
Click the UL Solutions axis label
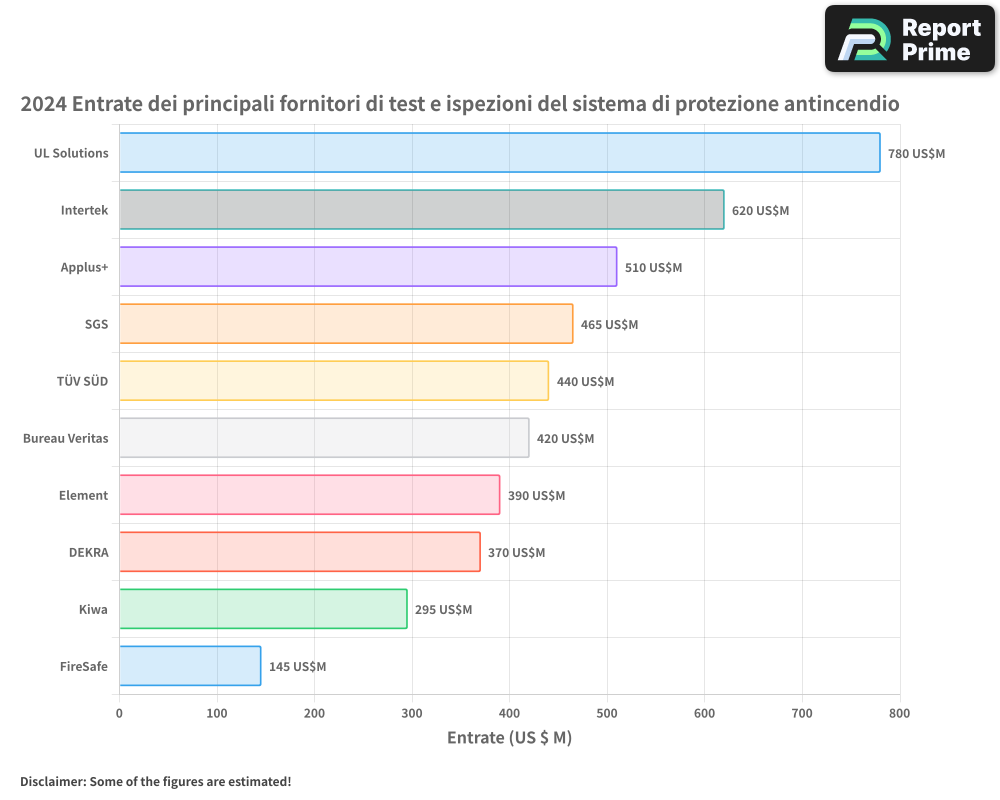pos(71,153)
